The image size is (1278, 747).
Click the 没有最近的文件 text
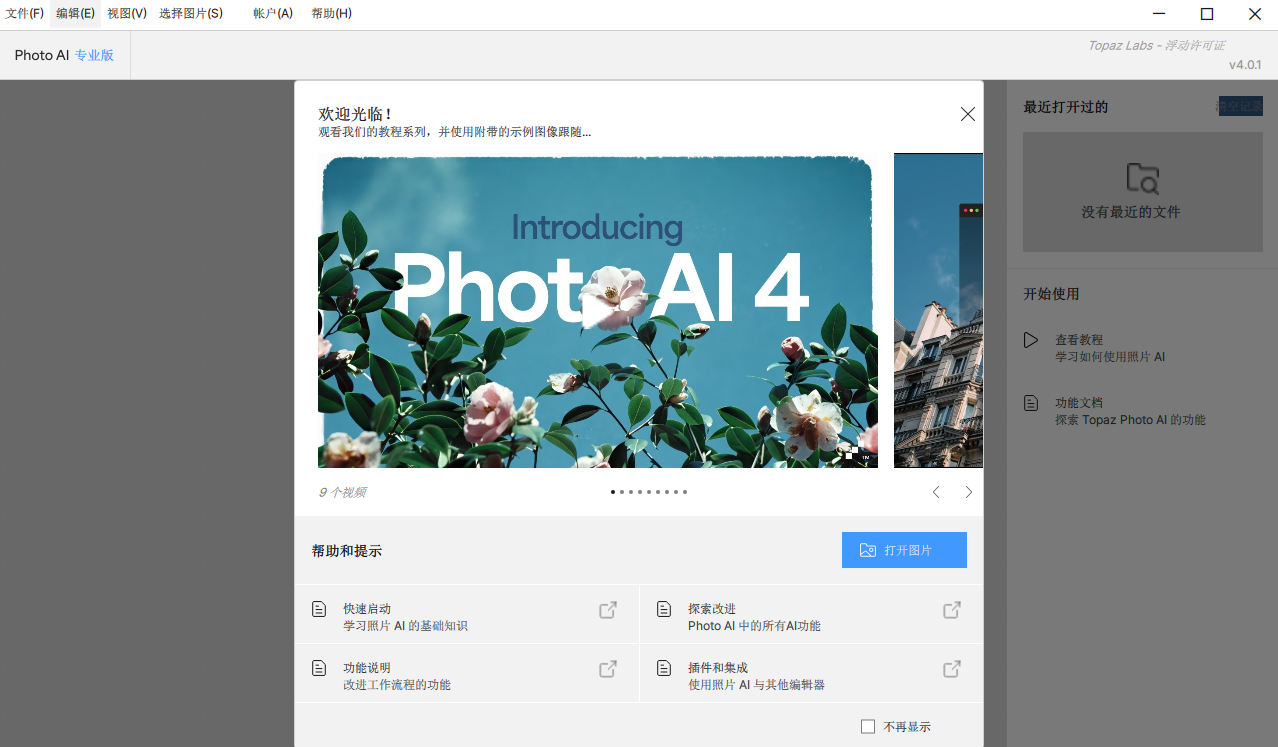coord(1131,212)
